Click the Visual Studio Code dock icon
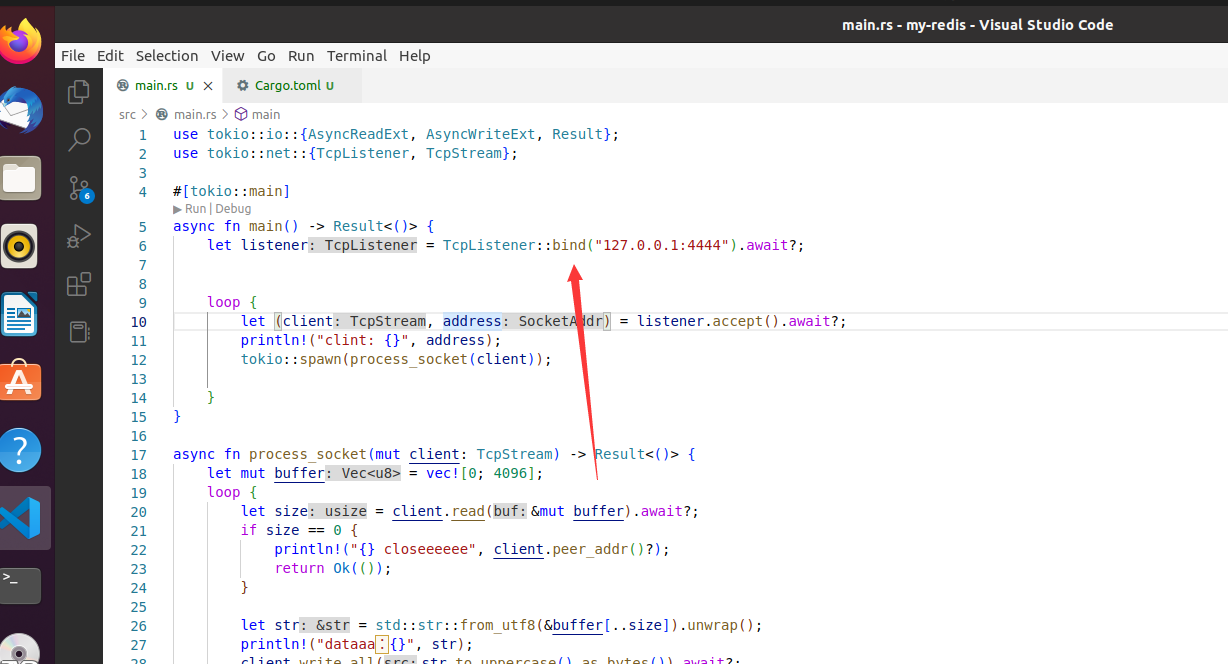The height and width of the screenshot is (664, 1228). coord(21,518)
